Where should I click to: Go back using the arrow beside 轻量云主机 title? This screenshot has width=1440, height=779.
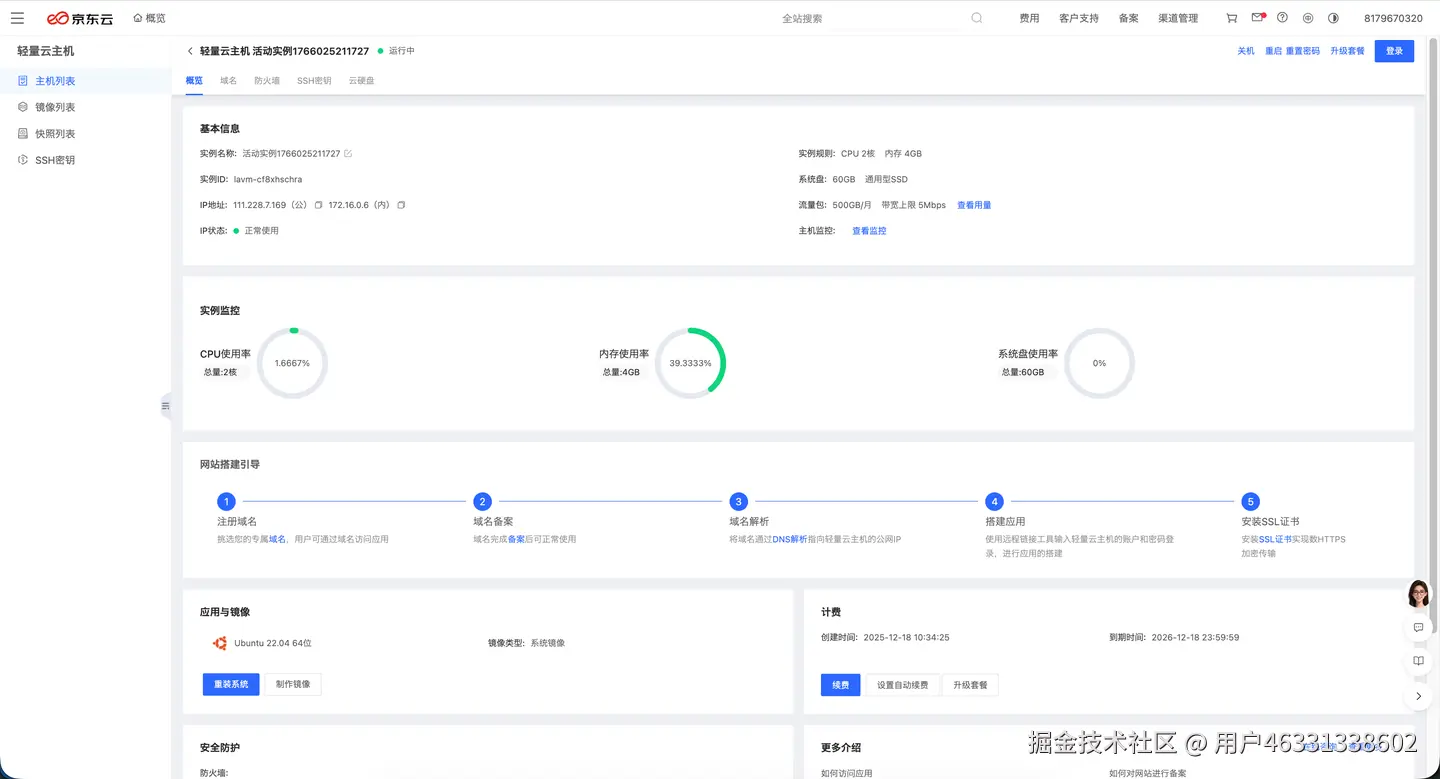(x=190, y=51)
